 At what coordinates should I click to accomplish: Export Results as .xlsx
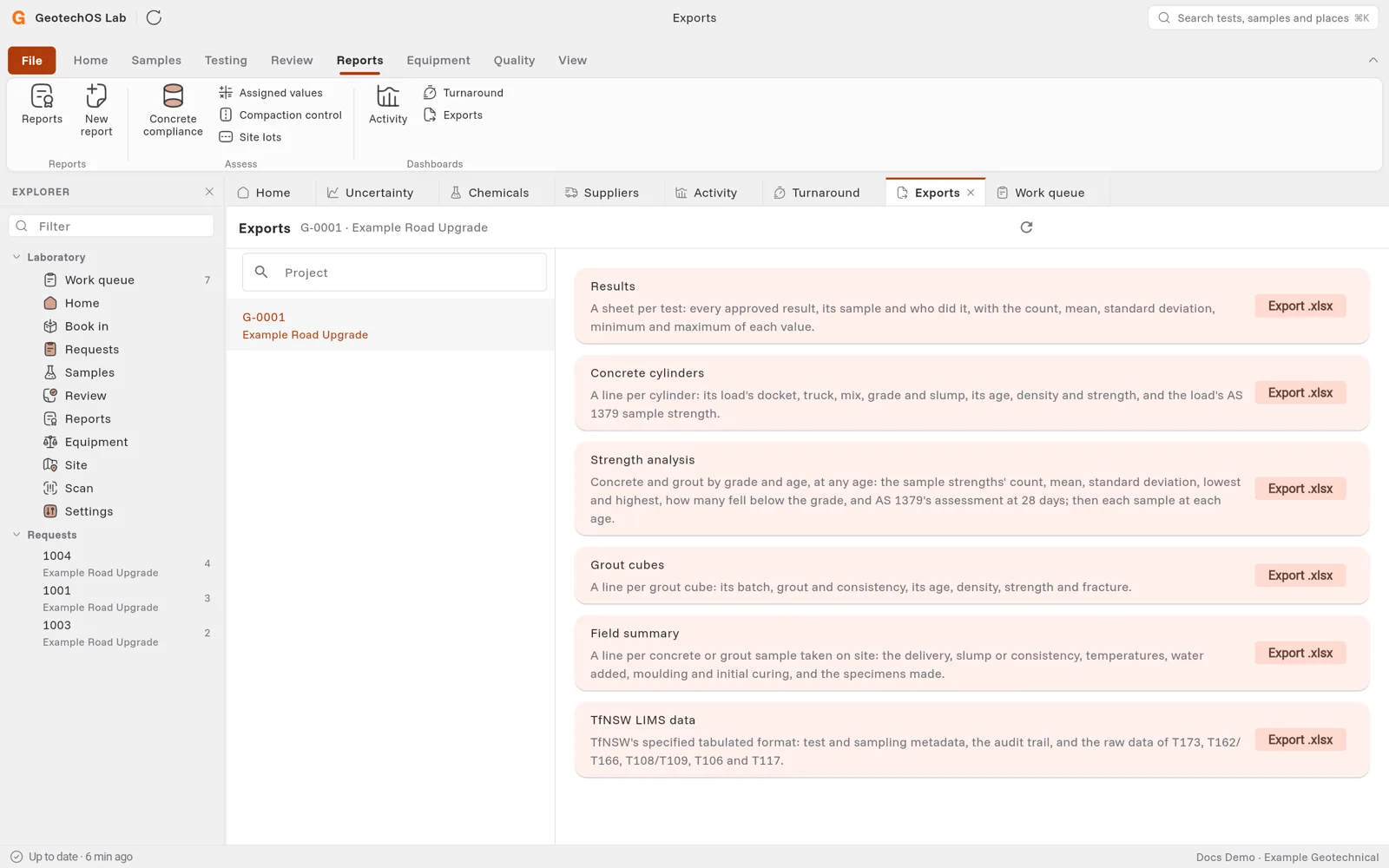coord(1300,306)
